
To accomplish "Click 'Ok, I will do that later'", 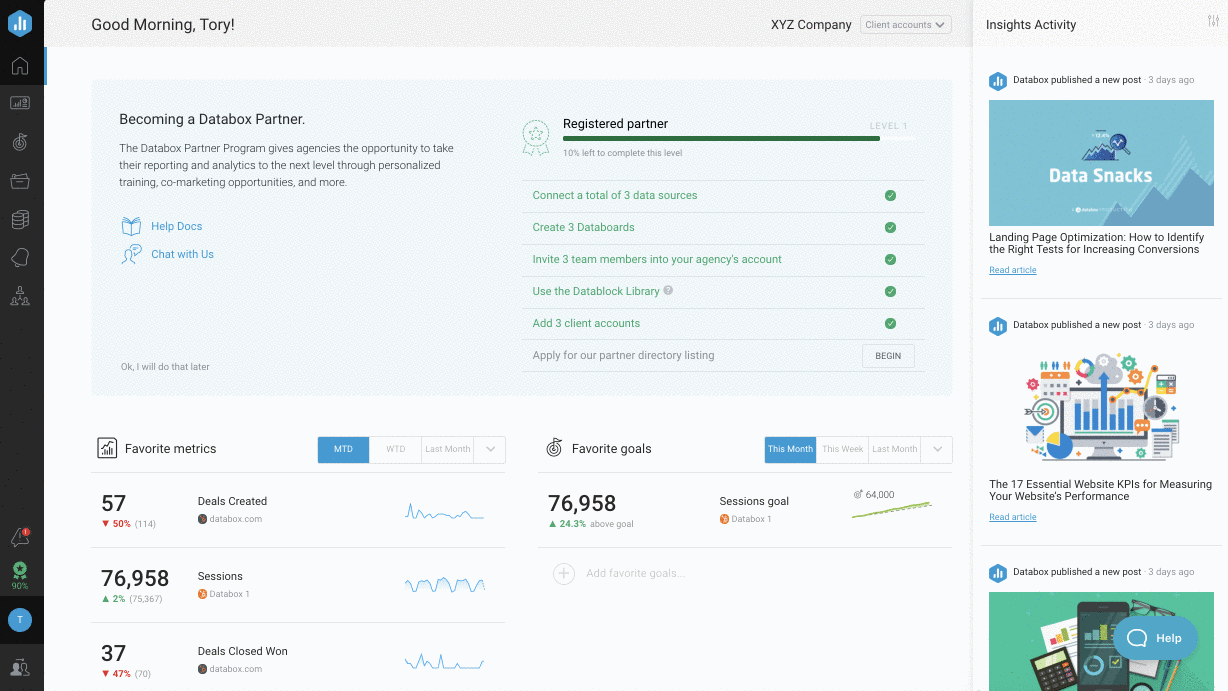I will 165,367.
